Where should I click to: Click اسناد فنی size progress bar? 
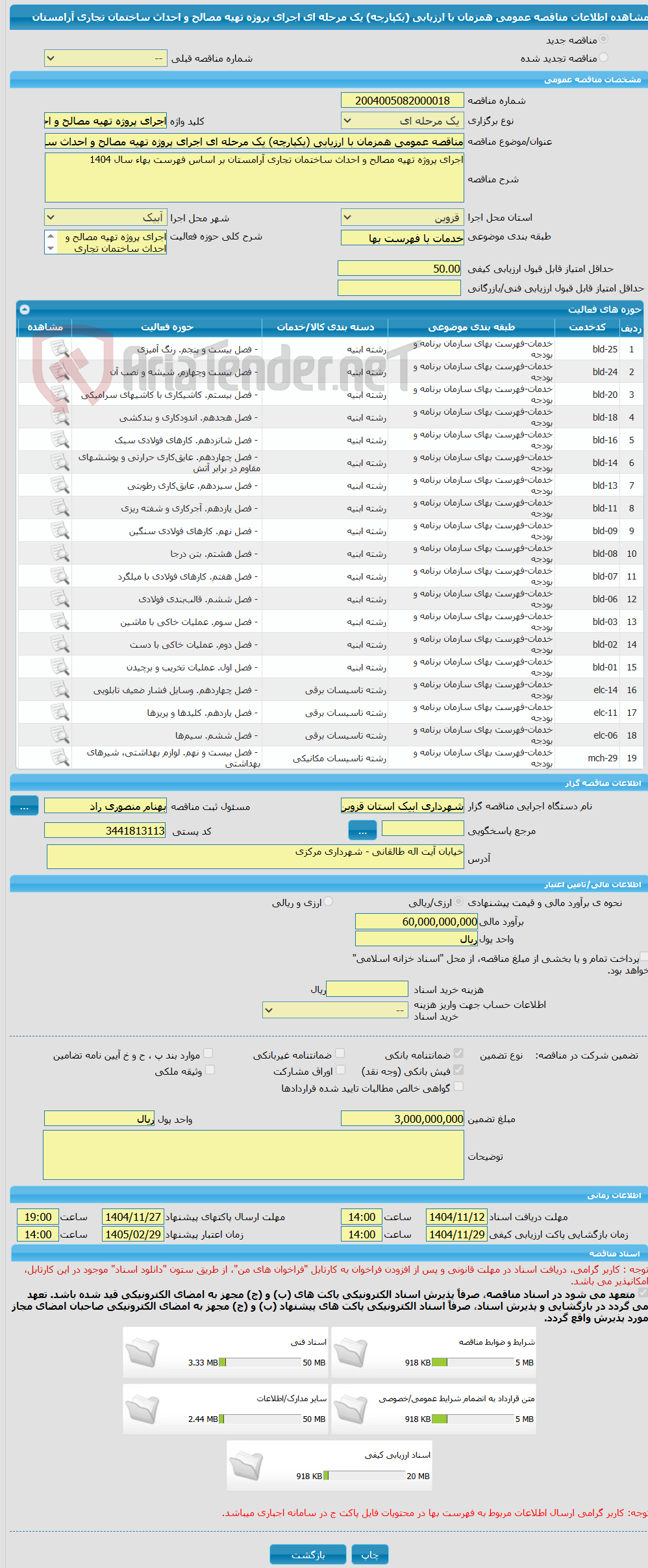pos(260,1362)
